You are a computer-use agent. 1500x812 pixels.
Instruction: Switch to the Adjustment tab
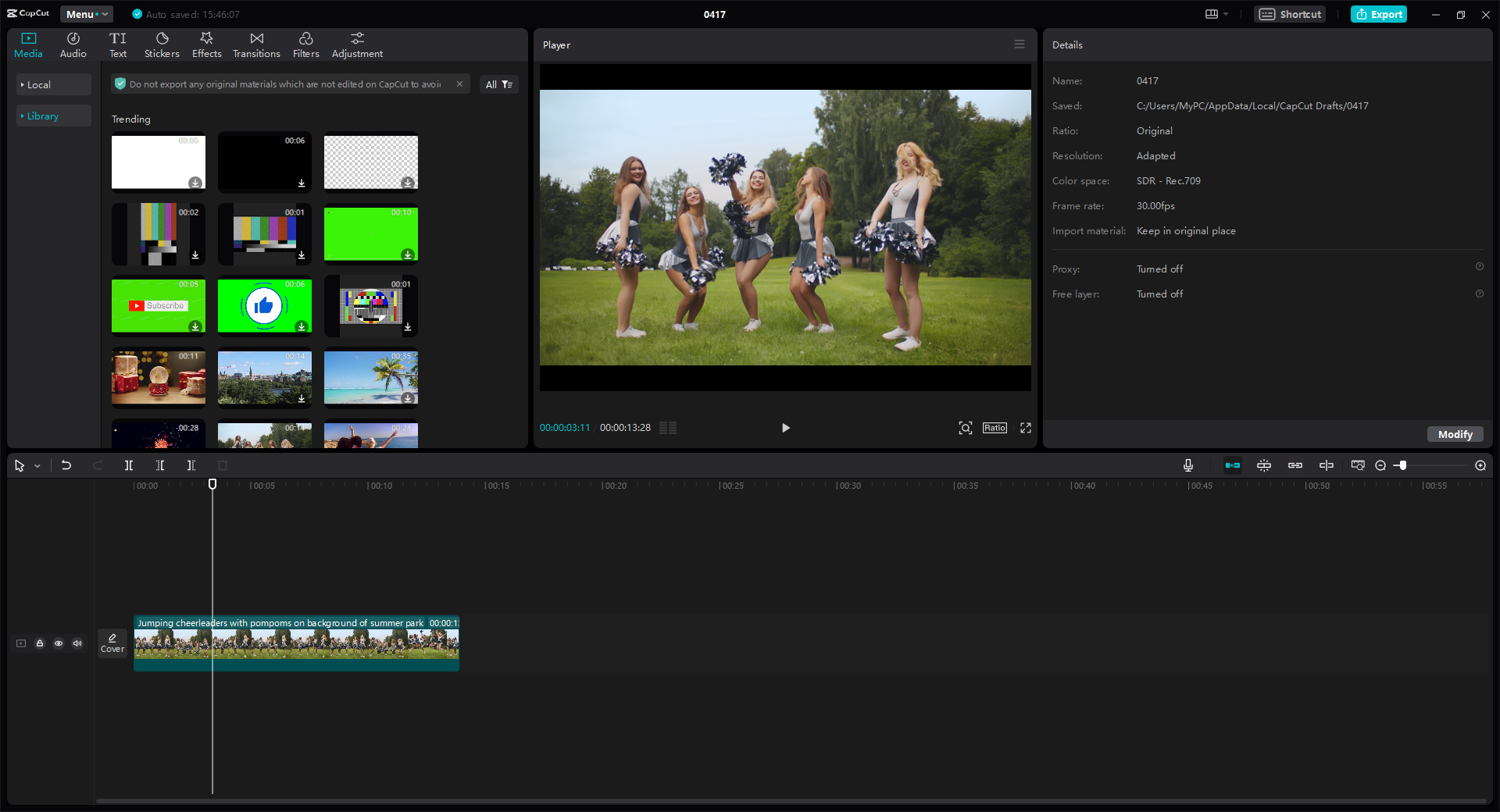[356, 43]
